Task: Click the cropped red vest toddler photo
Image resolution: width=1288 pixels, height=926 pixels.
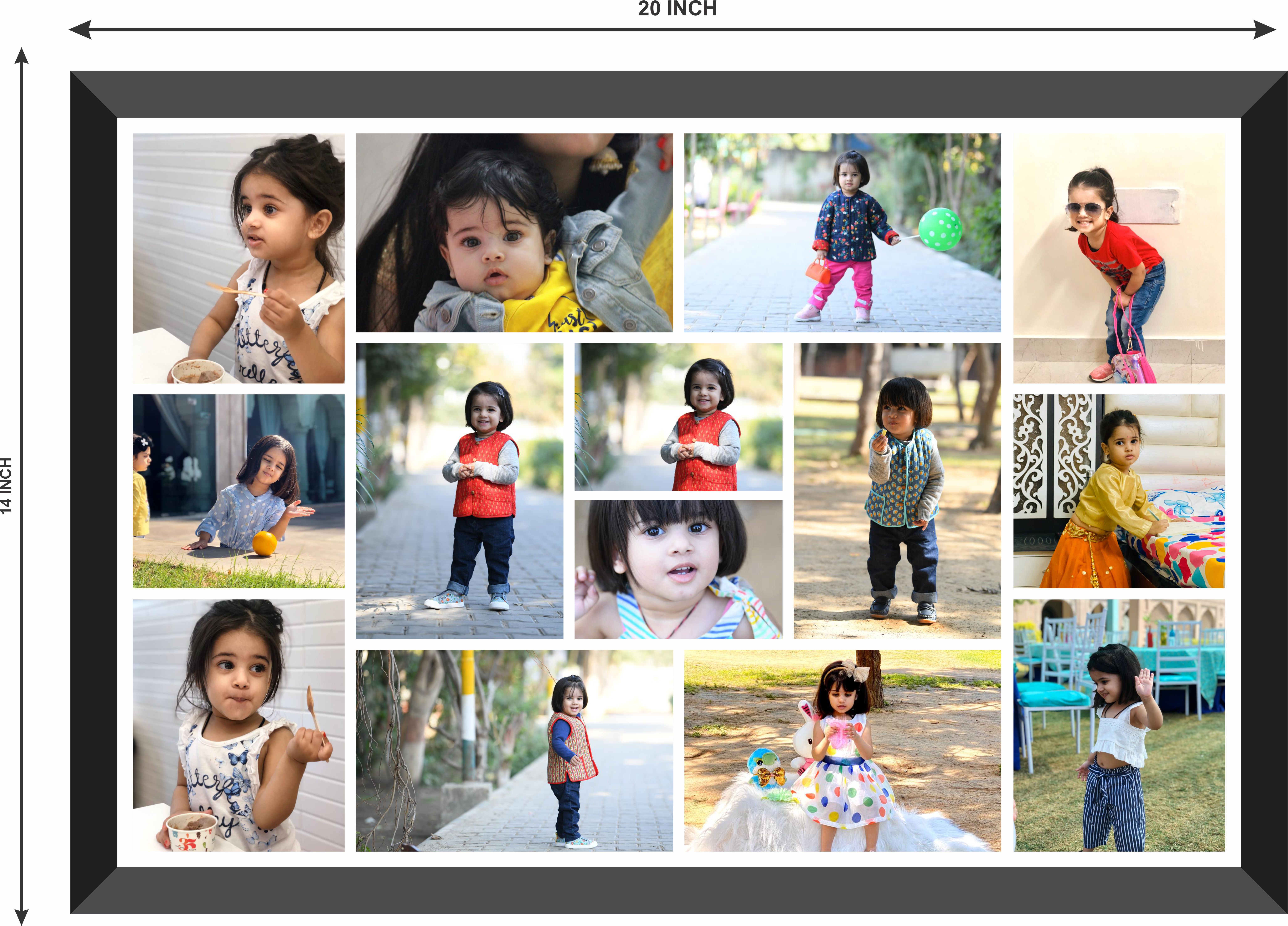Action: pos(678,417)
